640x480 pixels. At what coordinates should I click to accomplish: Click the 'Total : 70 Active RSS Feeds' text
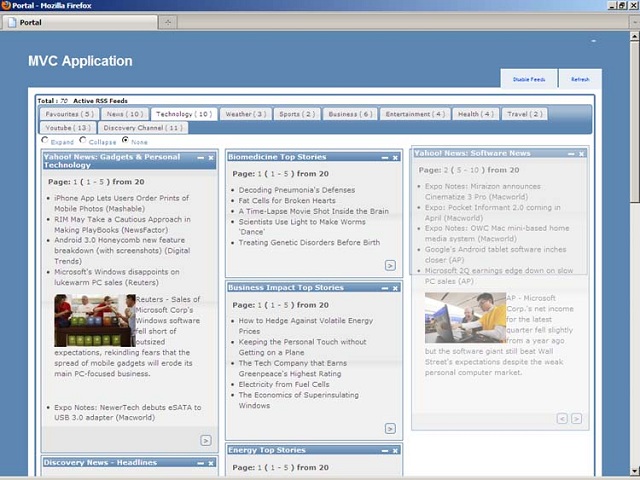click(82, 101)
